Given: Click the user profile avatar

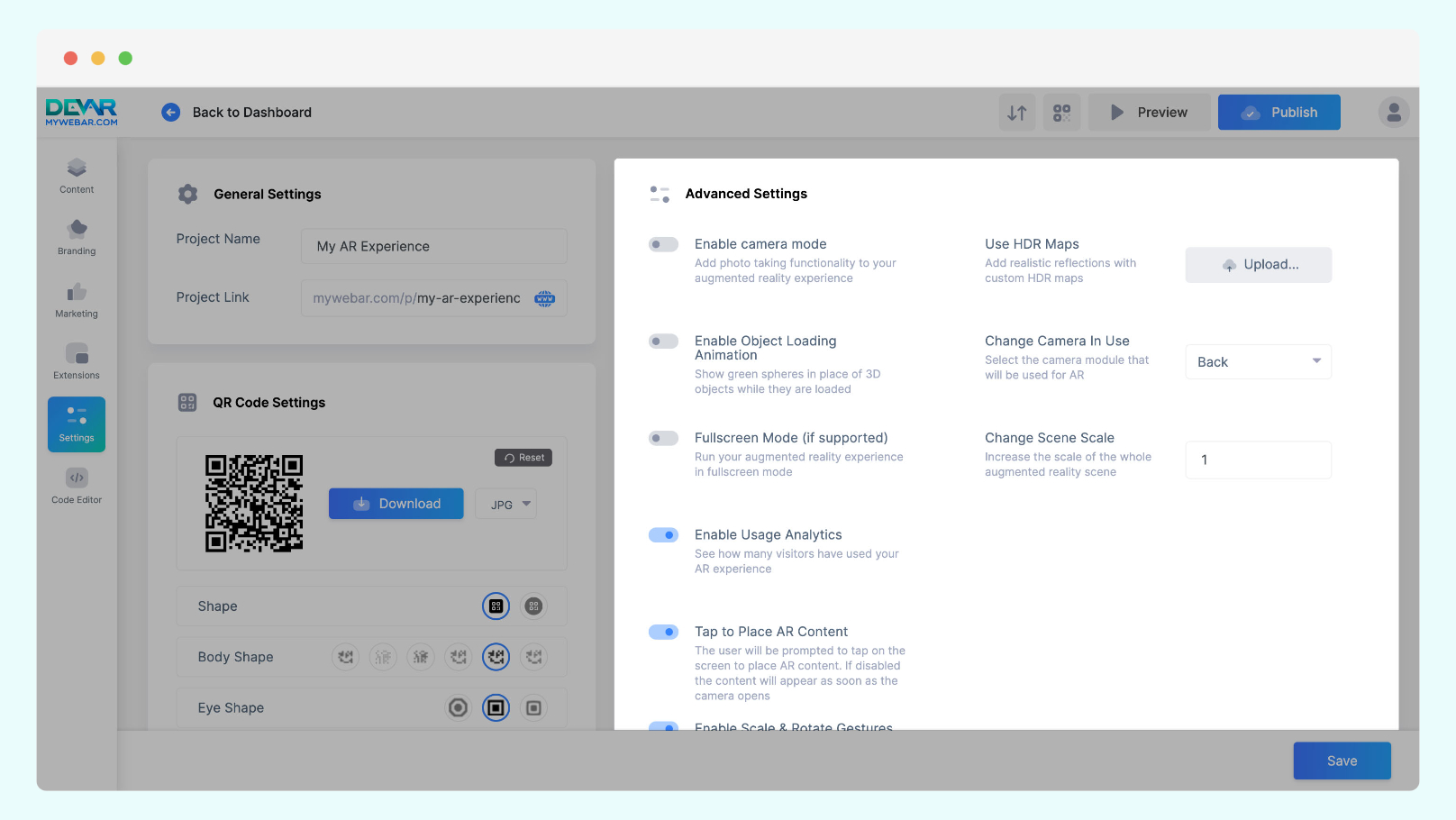Looking at the screenshot, I should [x=1393, y=113].
